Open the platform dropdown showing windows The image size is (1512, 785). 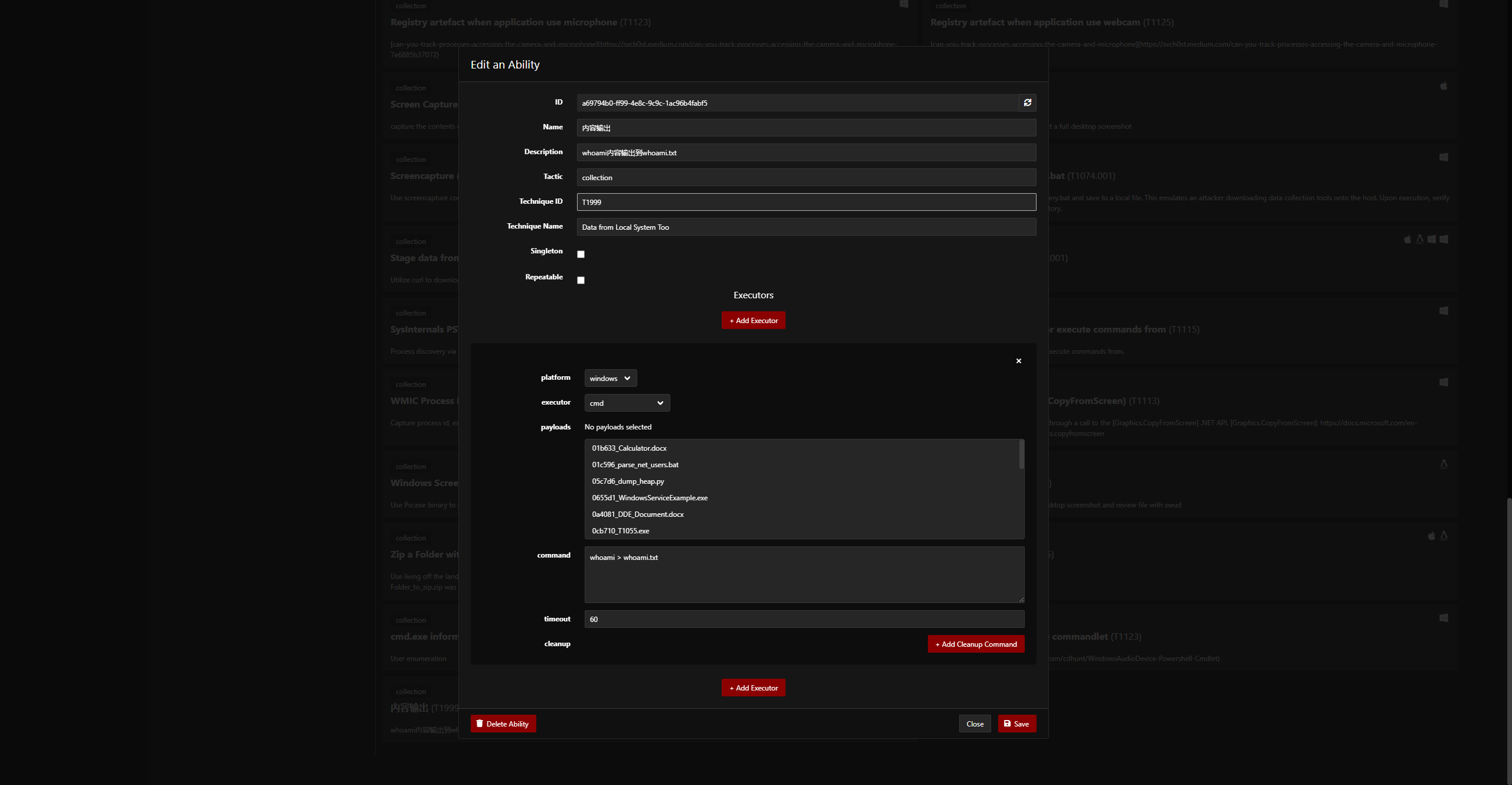pyautogui.click(x=610, y=378)
